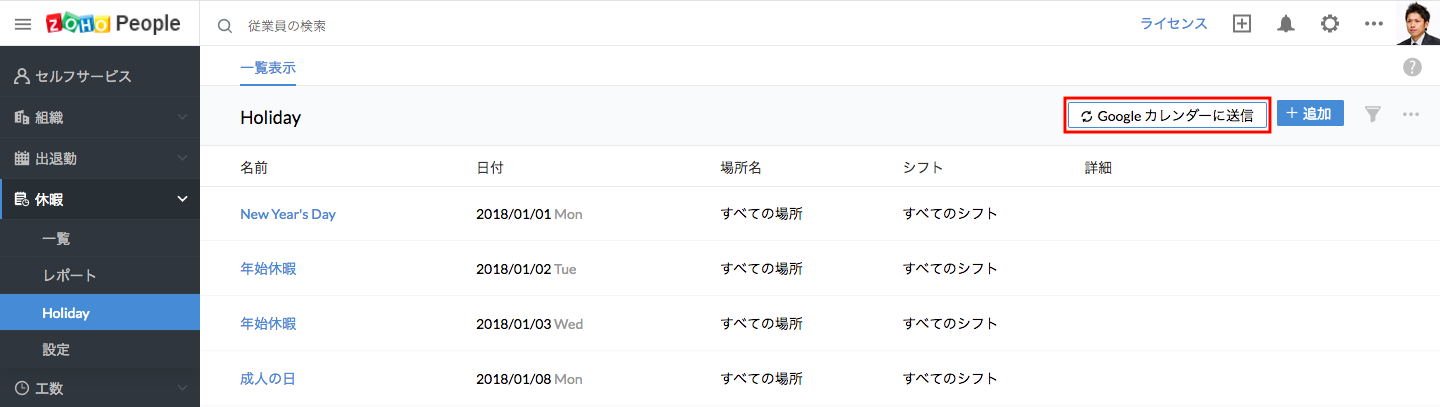1440x407 pixels.
Task: Open the Holiday list more options ellipsis
Action: pyautogui.click(x=1411, y=114)
